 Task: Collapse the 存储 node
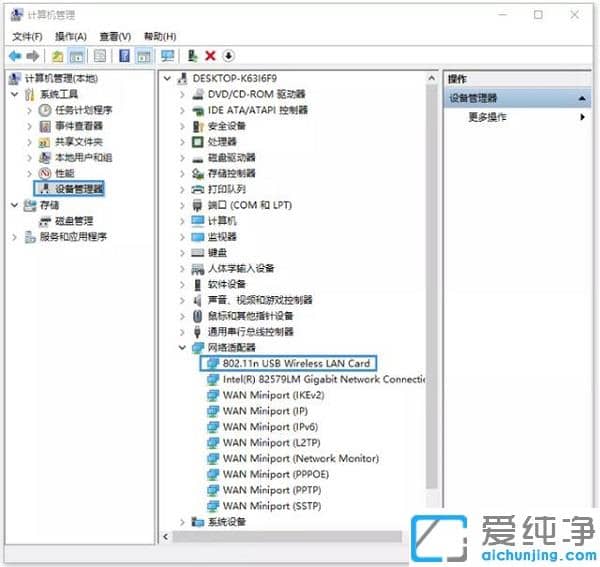tap(15, 205)
